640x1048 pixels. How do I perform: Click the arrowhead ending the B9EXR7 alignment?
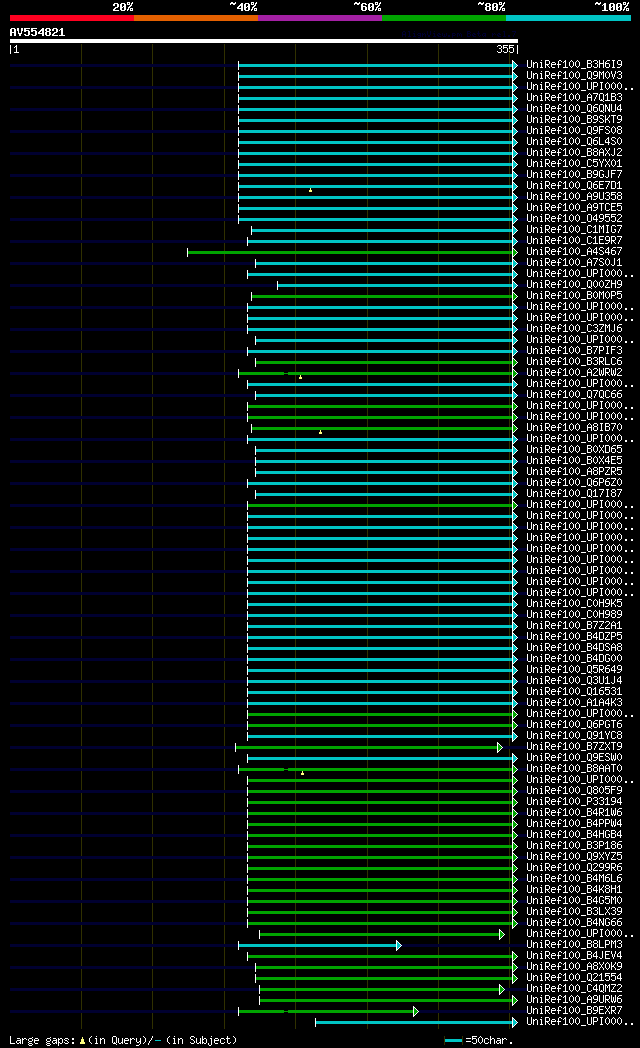416,1011
